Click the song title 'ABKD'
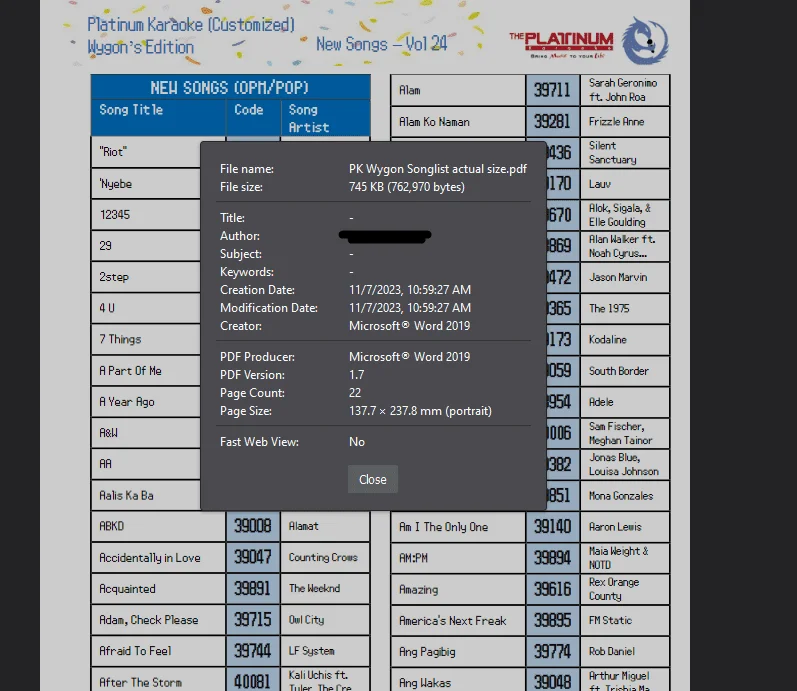 [112, 526]
